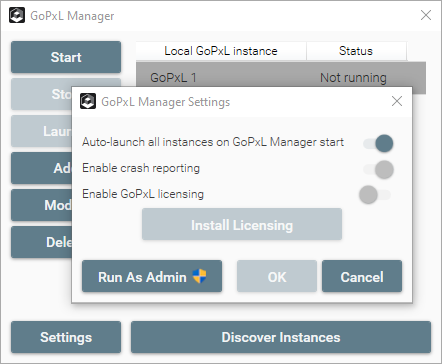Click the admin shield icon
Image resolution: width=442 pixels, height=364 pixels.
(x=200, y=276)
